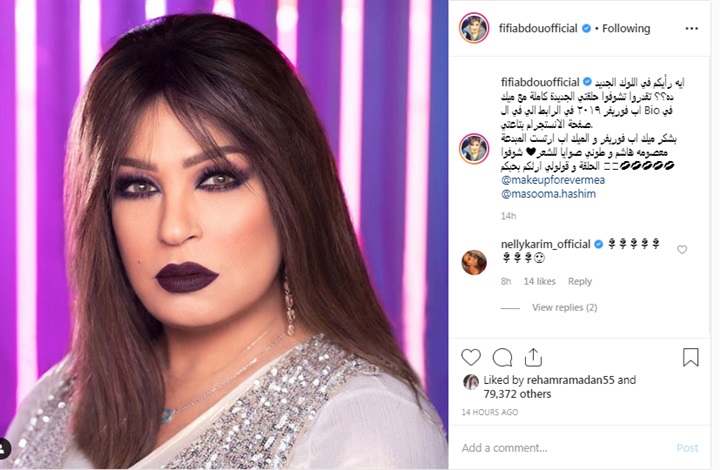This screenshot has width=720, height=470.
Task: View the 14 likes on comment
Action: 540,281
